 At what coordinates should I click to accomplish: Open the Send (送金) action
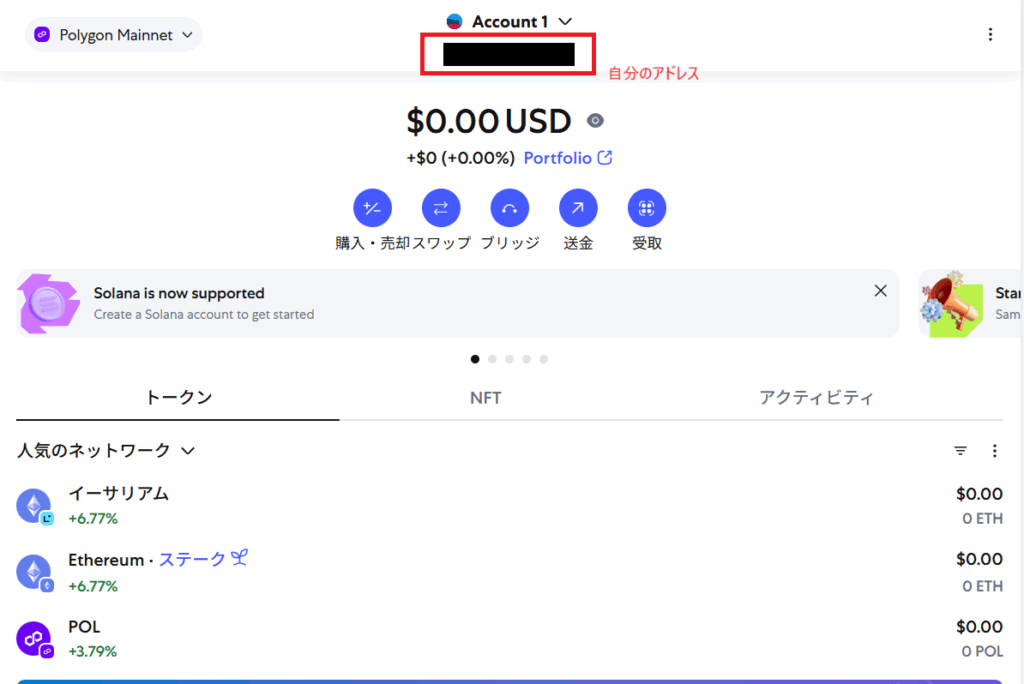click(578, 208)
